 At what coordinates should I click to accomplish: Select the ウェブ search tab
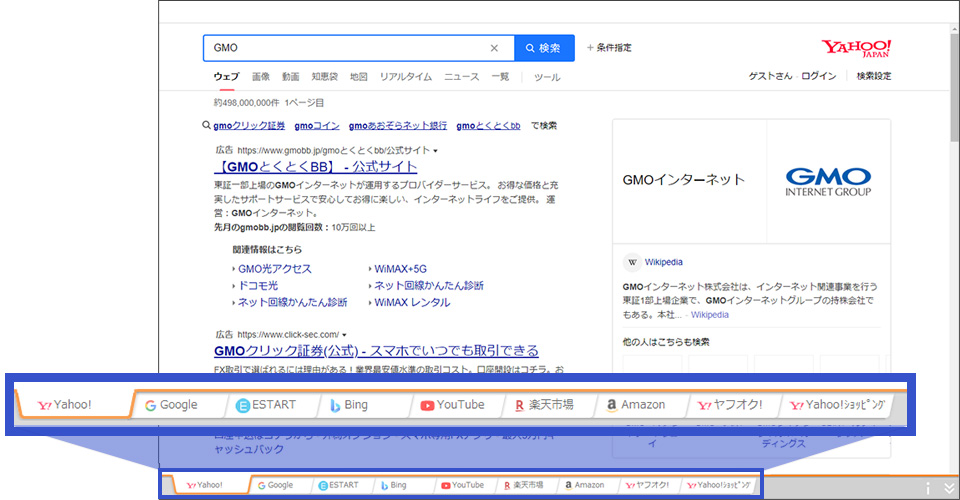pyautogui.click(x=227, y=77)
